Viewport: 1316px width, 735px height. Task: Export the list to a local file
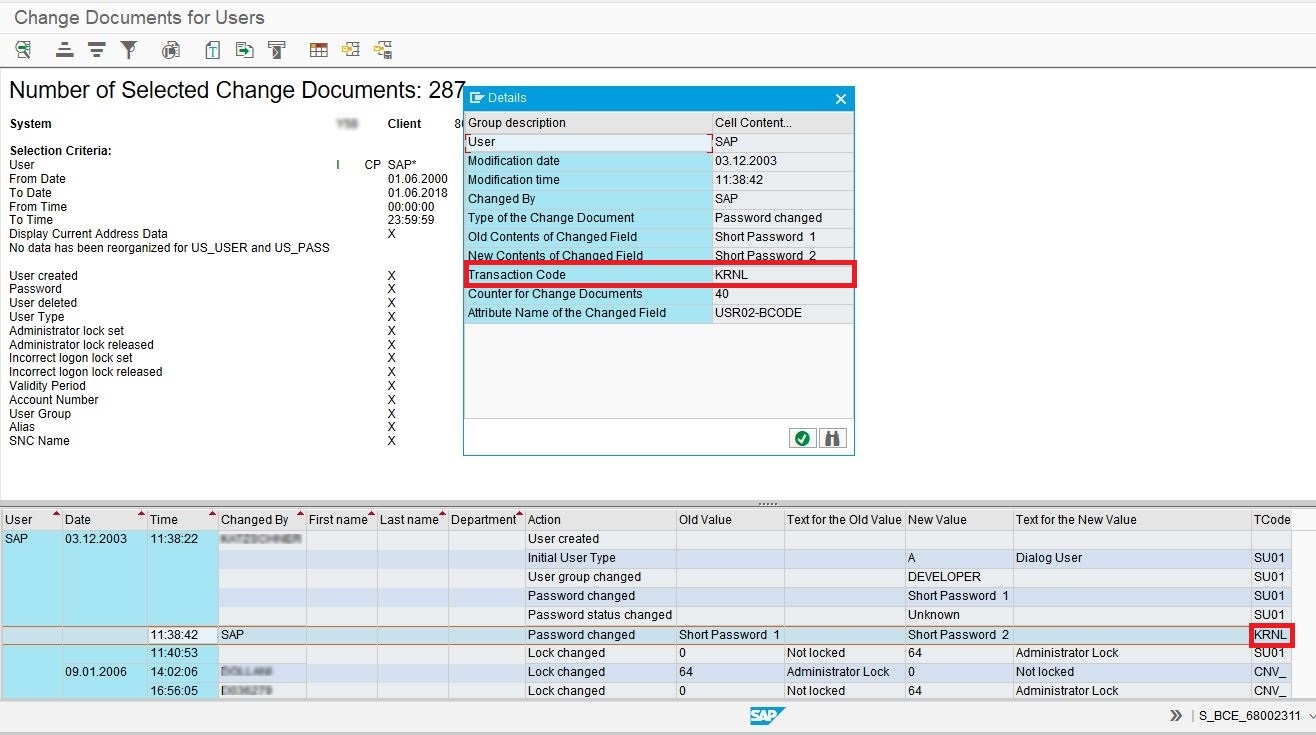(245, 49)
